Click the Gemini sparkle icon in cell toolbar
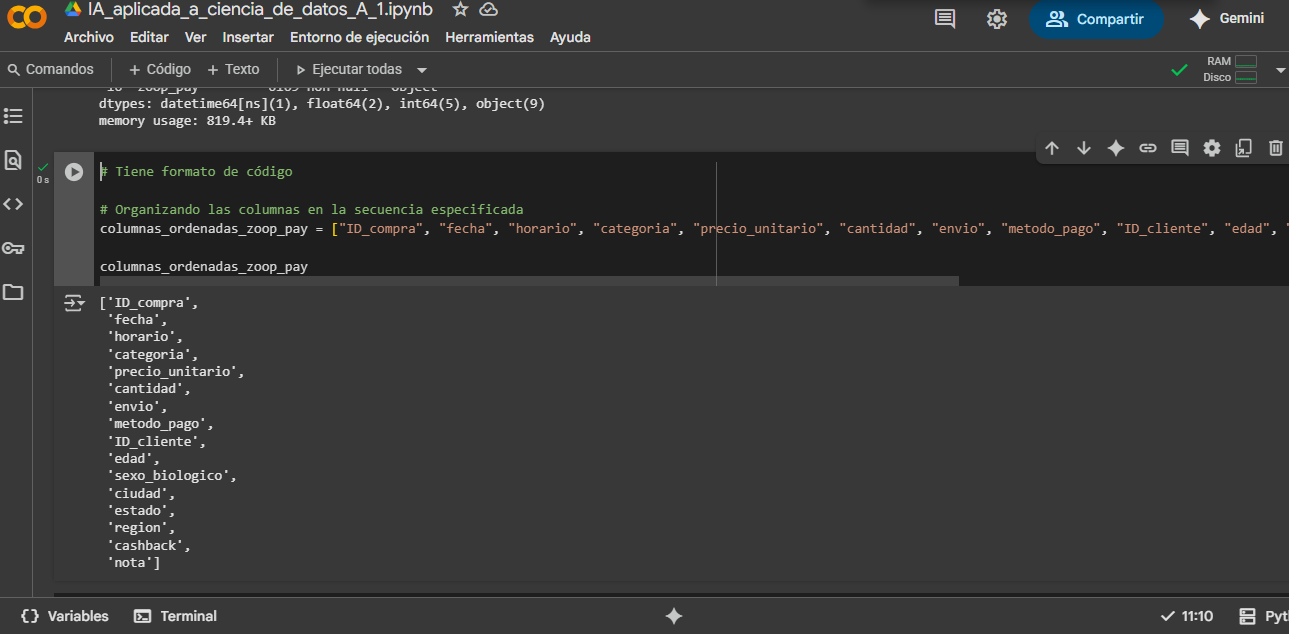The width and height of the screenshot is (1289, 634). (x=1116, y=148)
